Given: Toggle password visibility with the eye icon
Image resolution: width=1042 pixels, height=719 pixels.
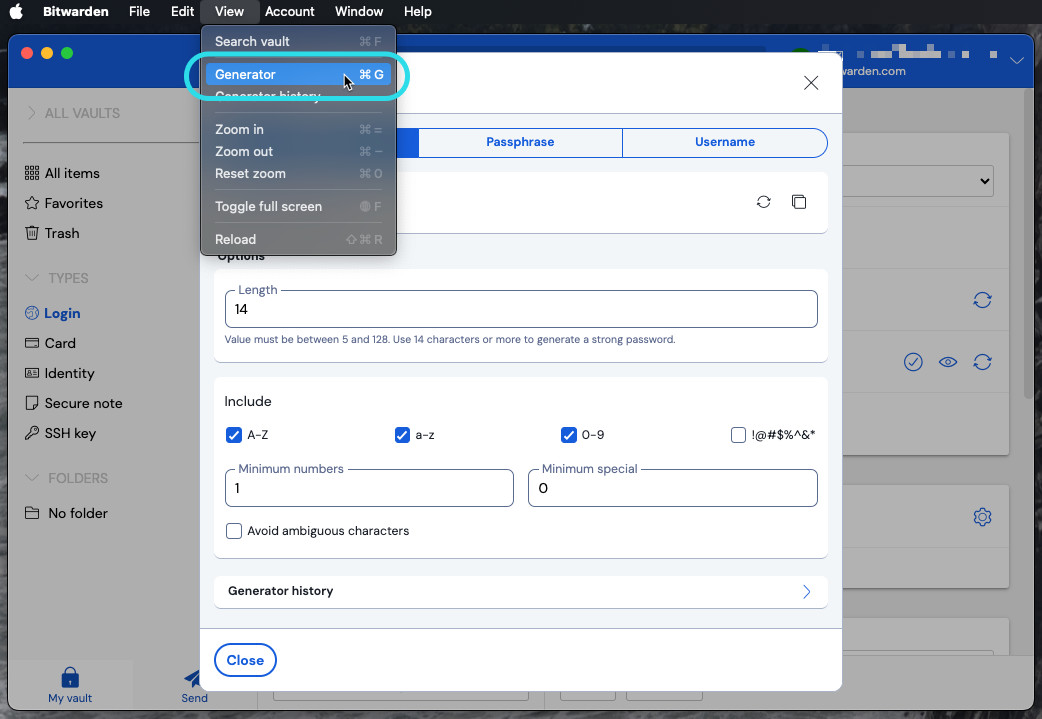Looking at the screenshot, I should click(948, 362).
